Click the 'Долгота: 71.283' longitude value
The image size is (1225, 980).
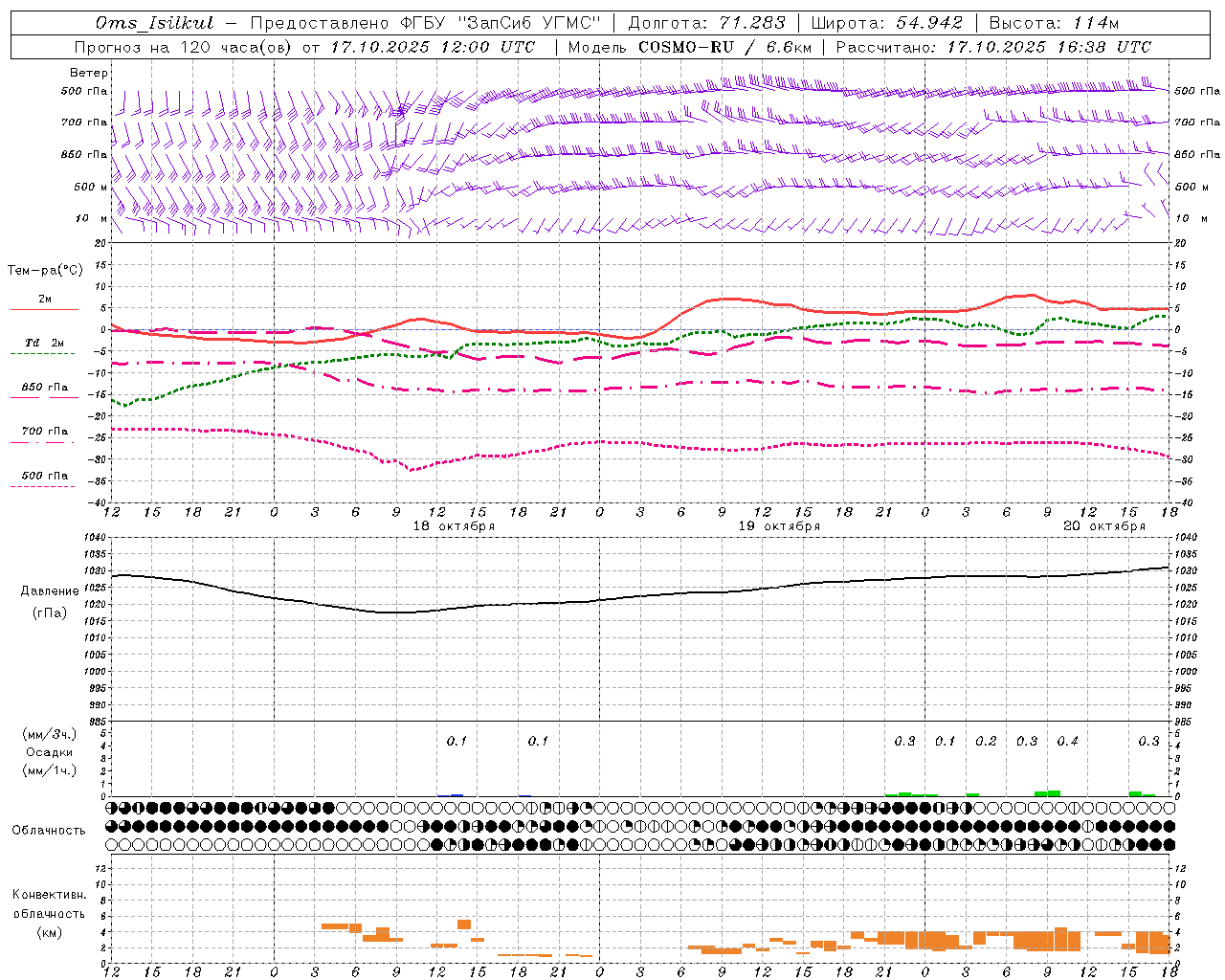point(706,23)
